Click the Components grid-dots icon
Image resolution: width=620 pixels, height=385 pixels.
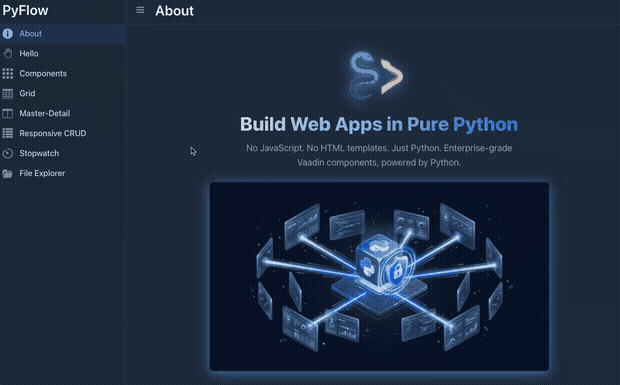[x=8, y=74]
